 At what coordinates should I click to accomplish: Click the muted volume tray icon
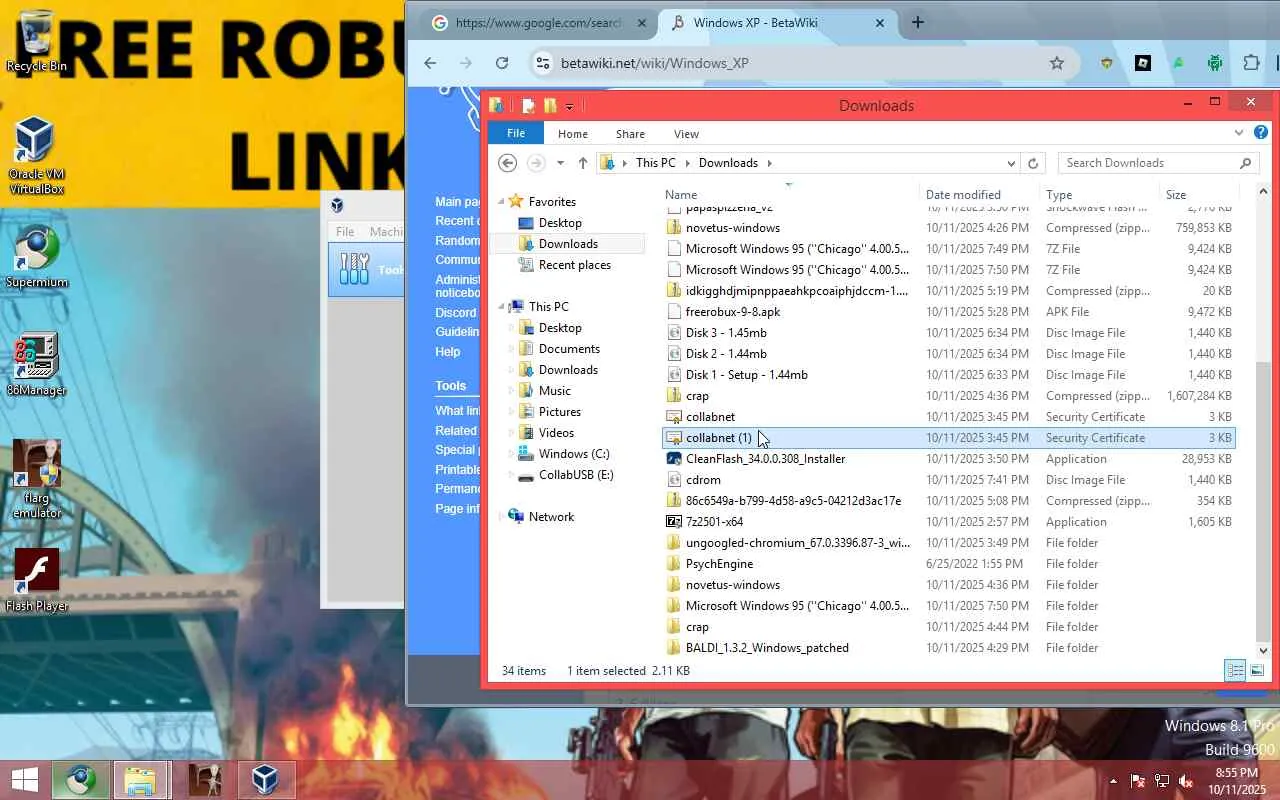[x=1186, y=781]
